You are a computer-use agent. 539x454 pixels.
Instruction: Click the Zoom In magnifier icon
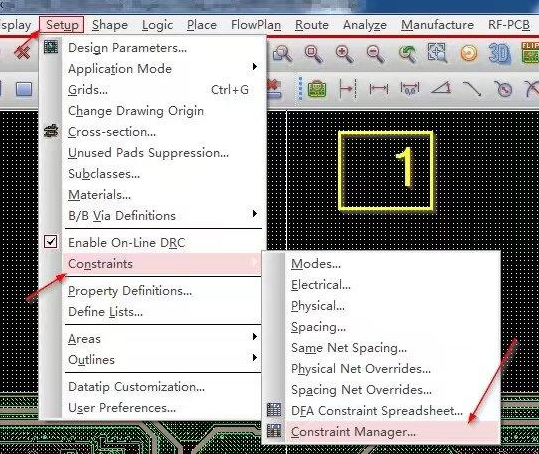(x=344, y=54)
